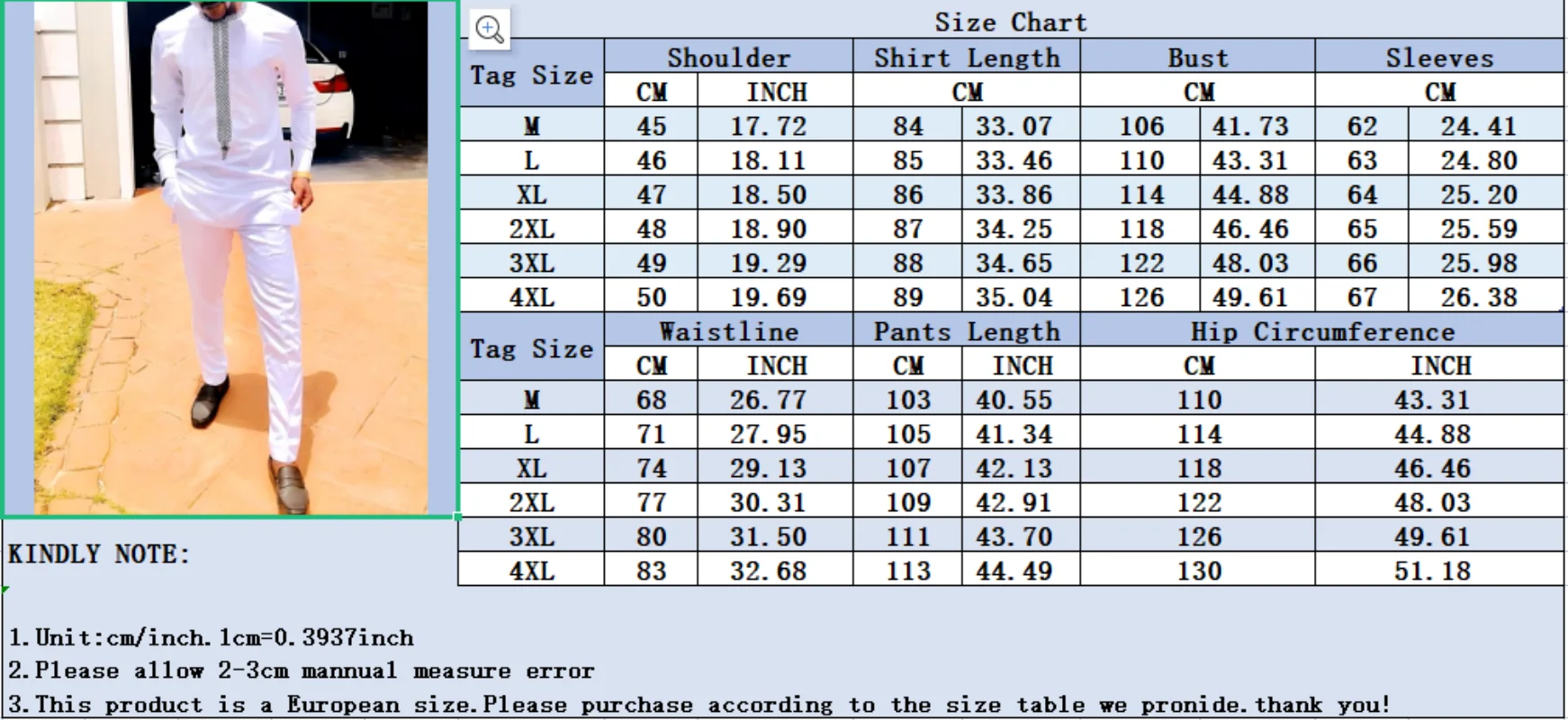Select the bust cm value "106"
The height and width of the screenshot is (720, 1568).
(1141, 126)
